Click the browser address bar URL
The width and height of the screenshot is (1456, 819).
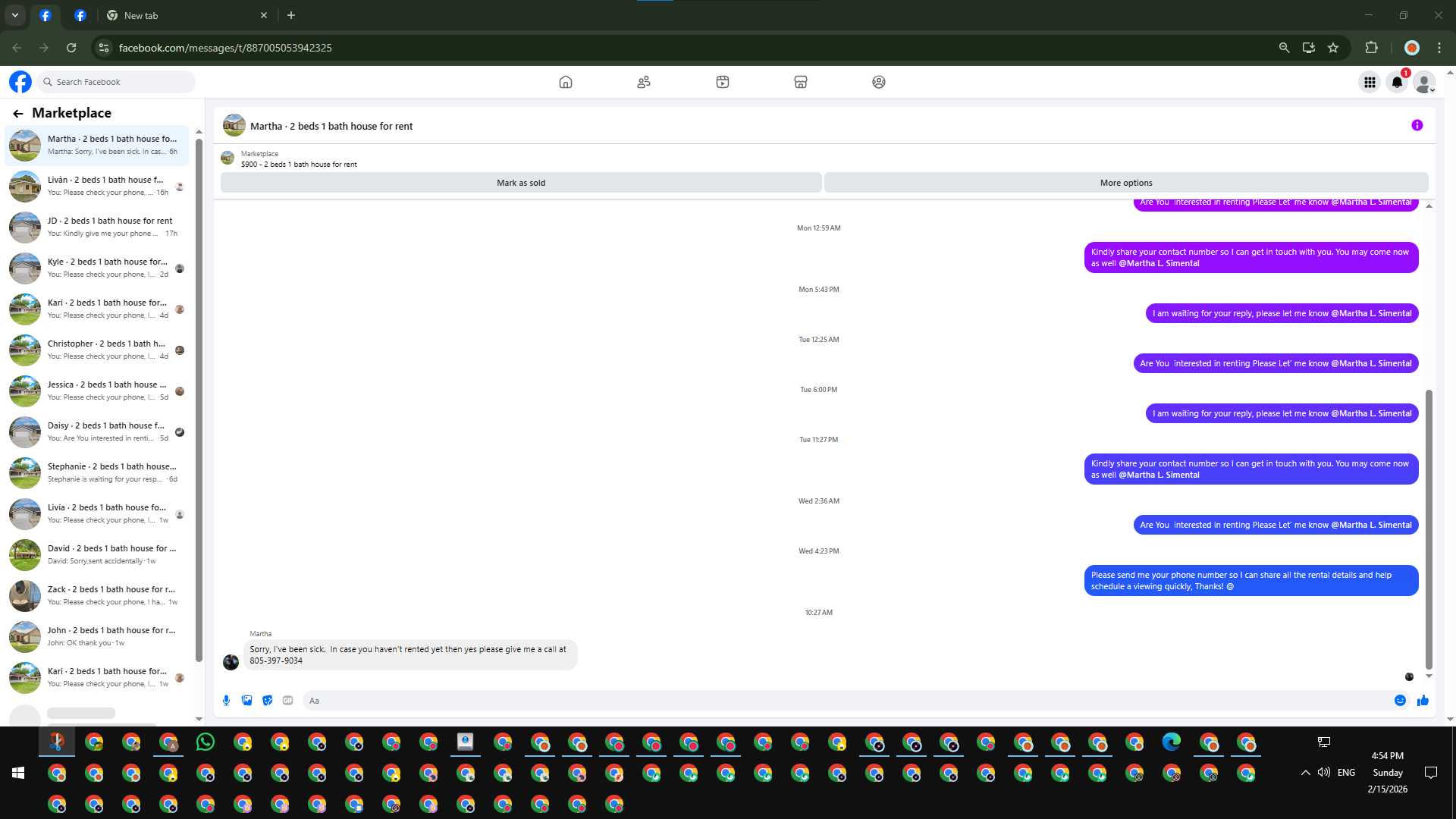click(225, 48)
